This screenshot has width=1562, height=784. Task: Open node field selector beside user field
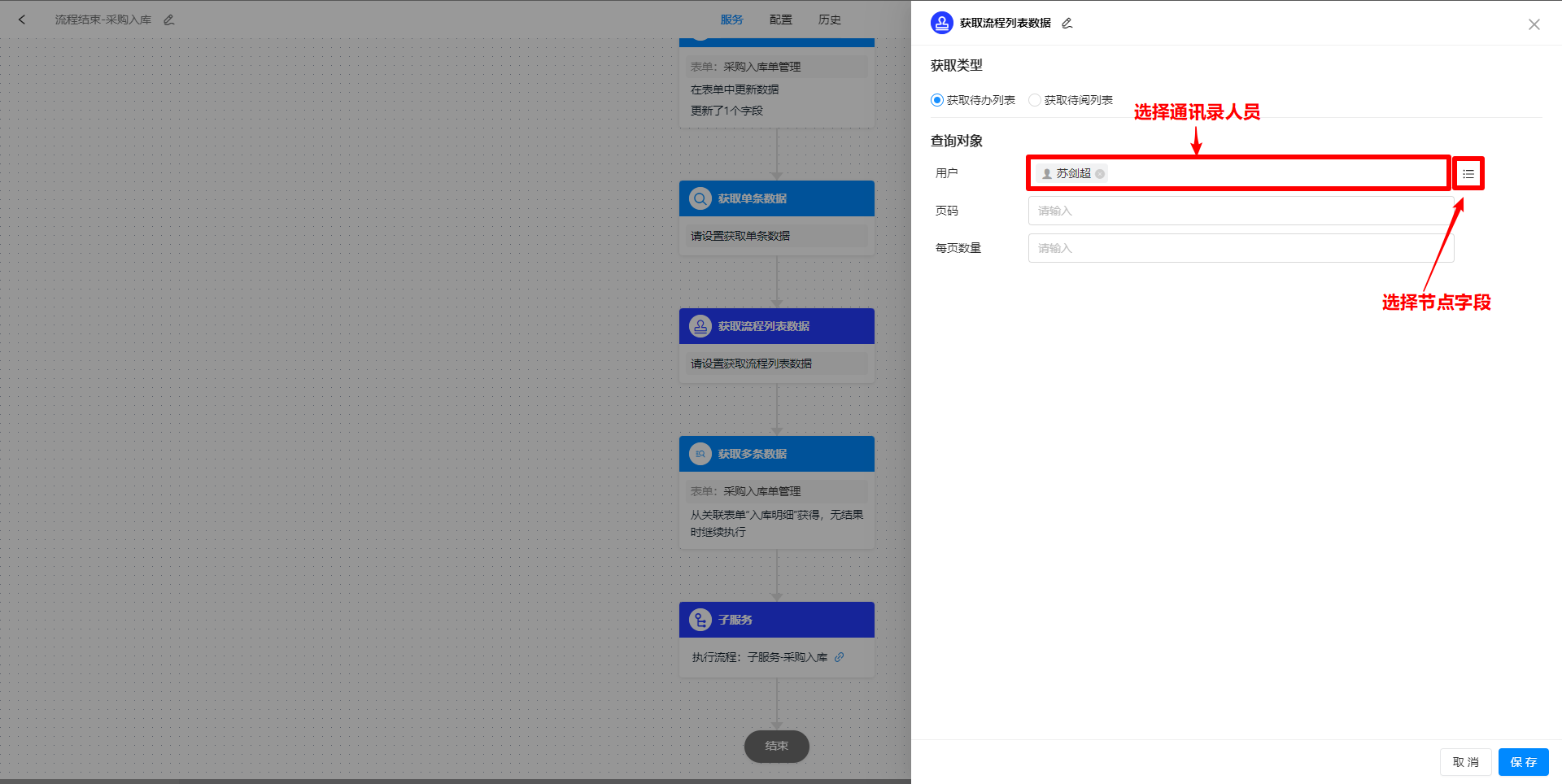pos(1468,173)
